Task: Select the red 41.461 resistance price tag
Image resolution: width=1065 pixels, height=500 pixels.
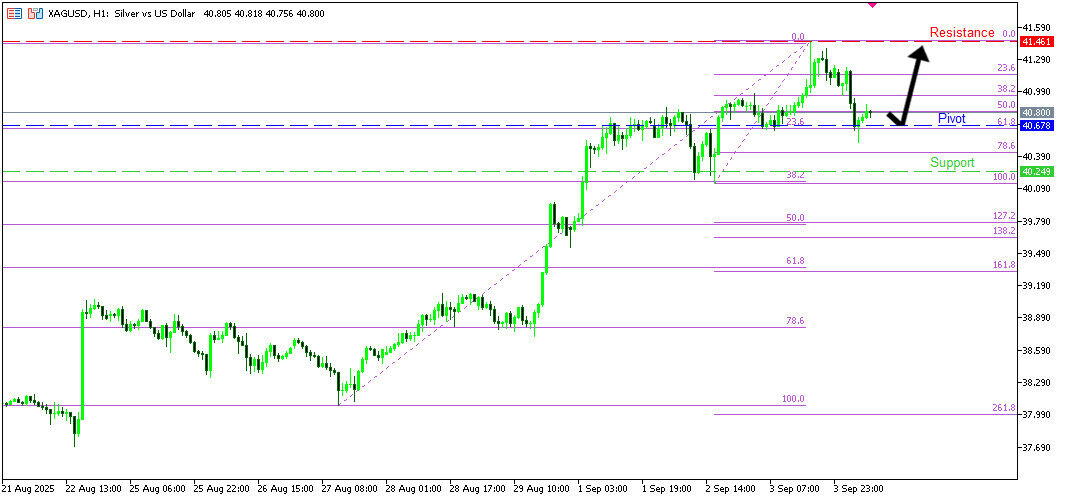Action: (1035, 42)
